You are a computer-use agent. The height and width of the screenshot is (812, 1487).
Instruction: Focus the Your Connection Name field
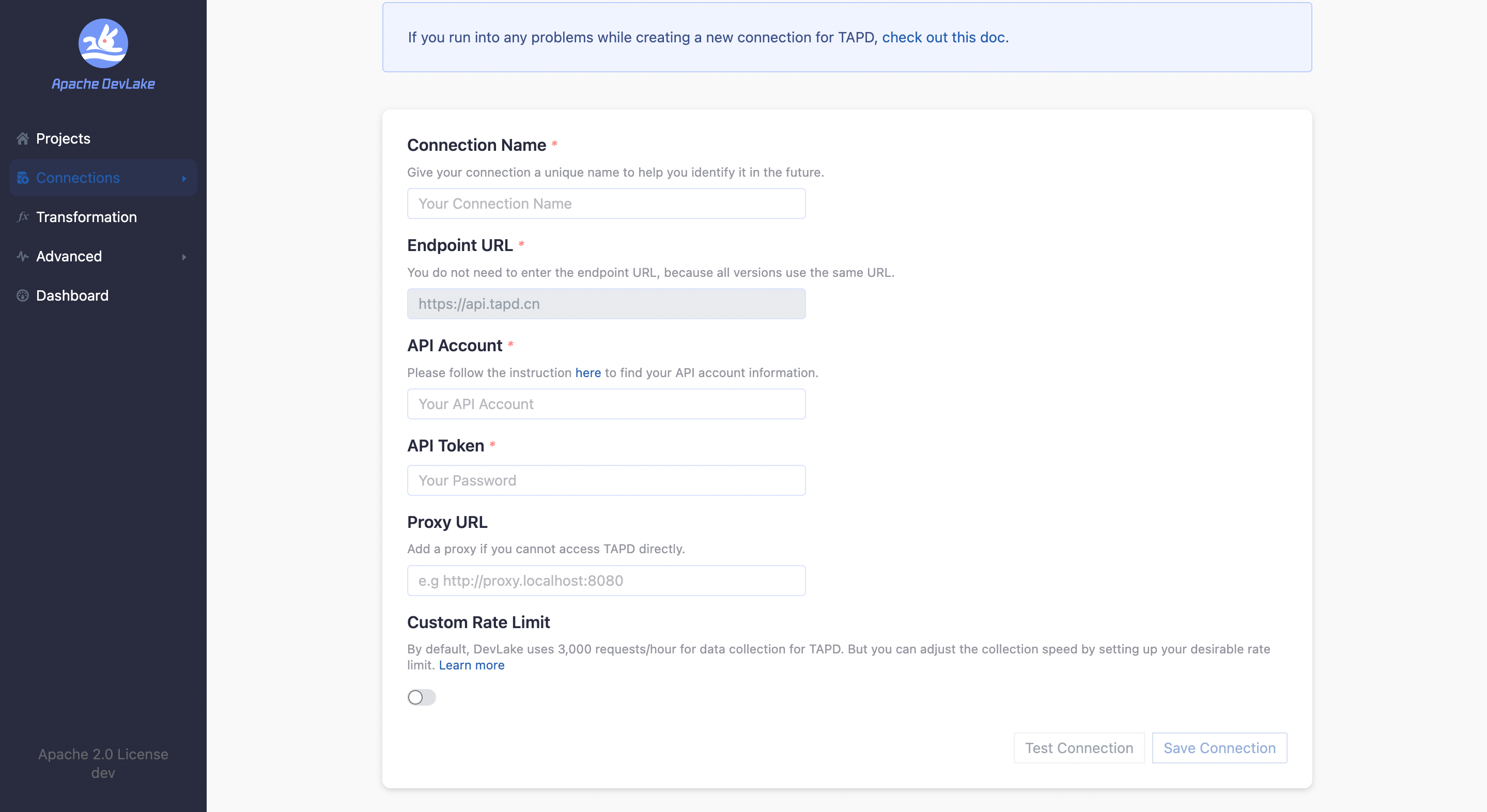click(606, 204)
